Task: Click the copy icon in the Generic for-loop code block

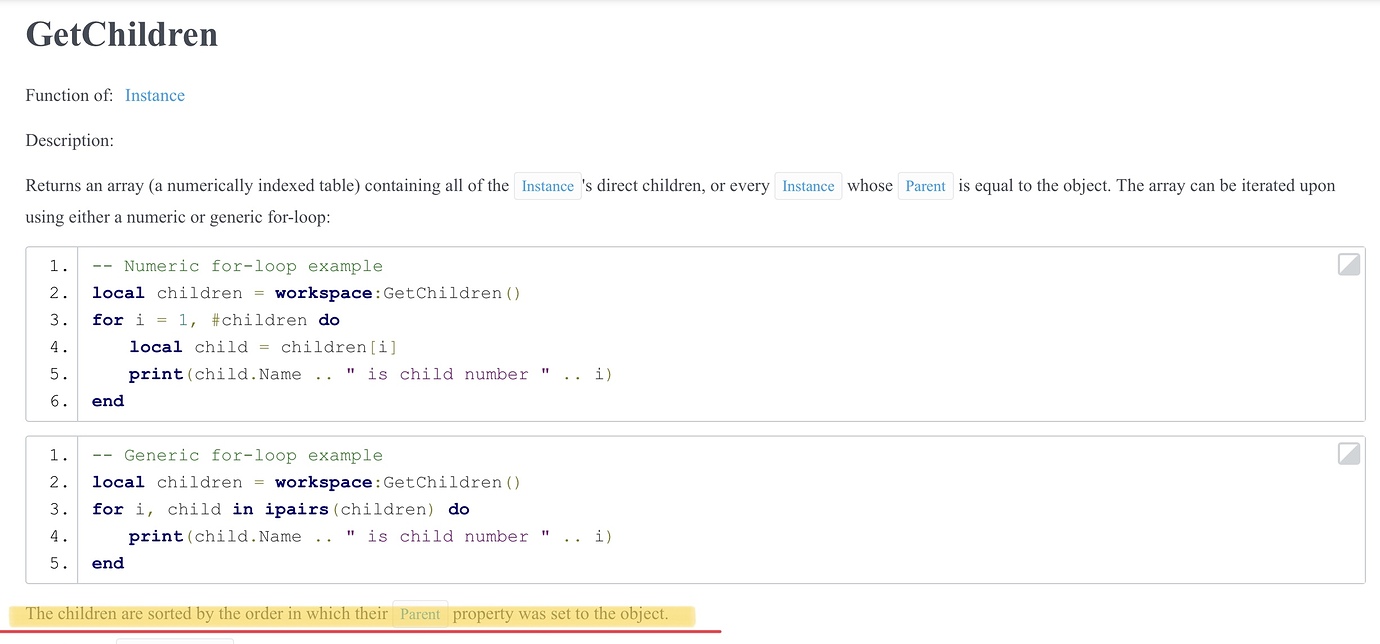Action: point(1349,453)
